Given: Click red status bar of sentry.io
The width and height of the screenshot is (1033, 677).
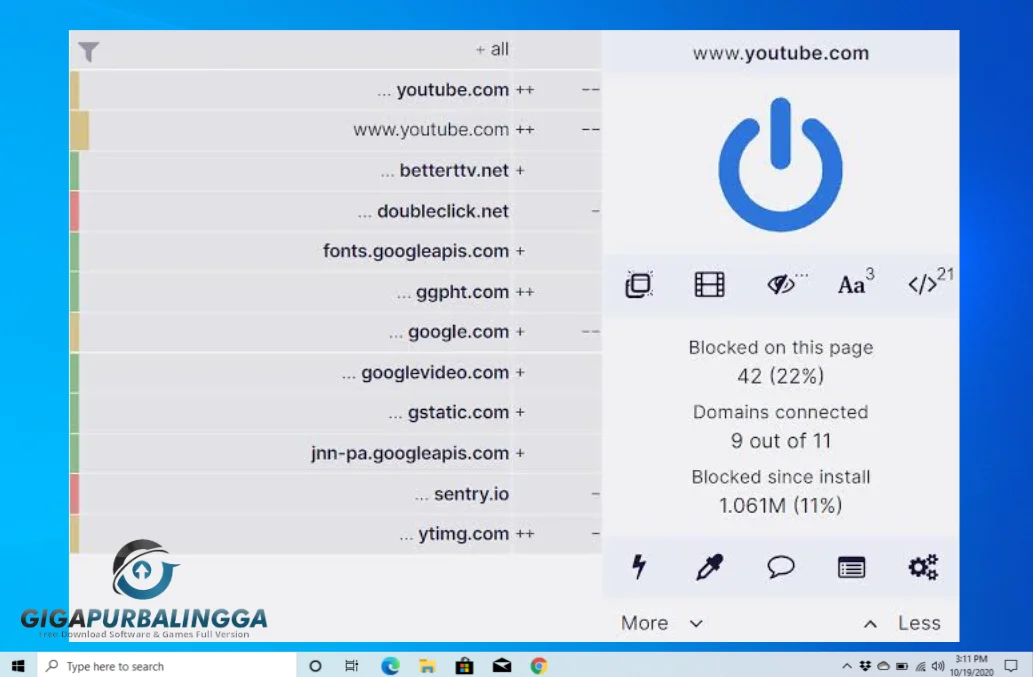Looking at the screenshot, I should point(75,494).
